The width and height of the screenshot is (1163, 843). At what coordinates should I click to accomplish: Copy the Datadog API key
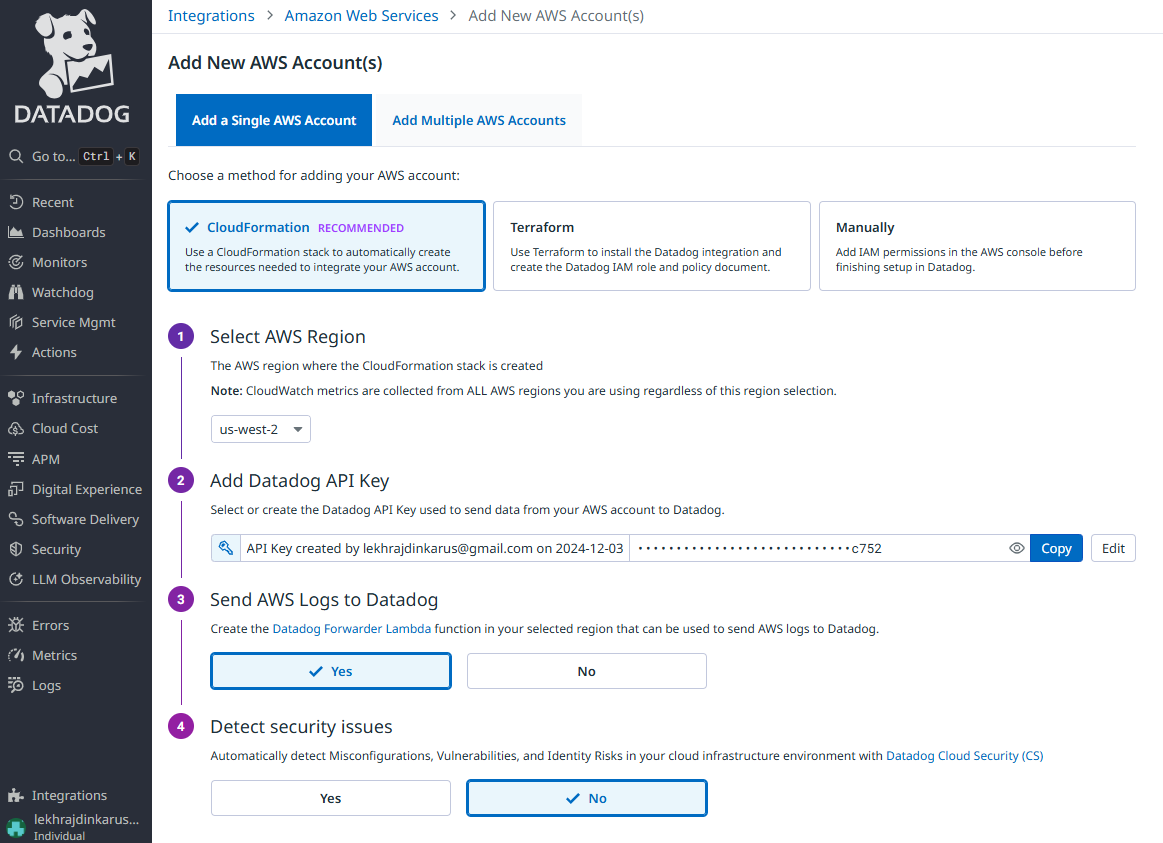point(1056,548)
